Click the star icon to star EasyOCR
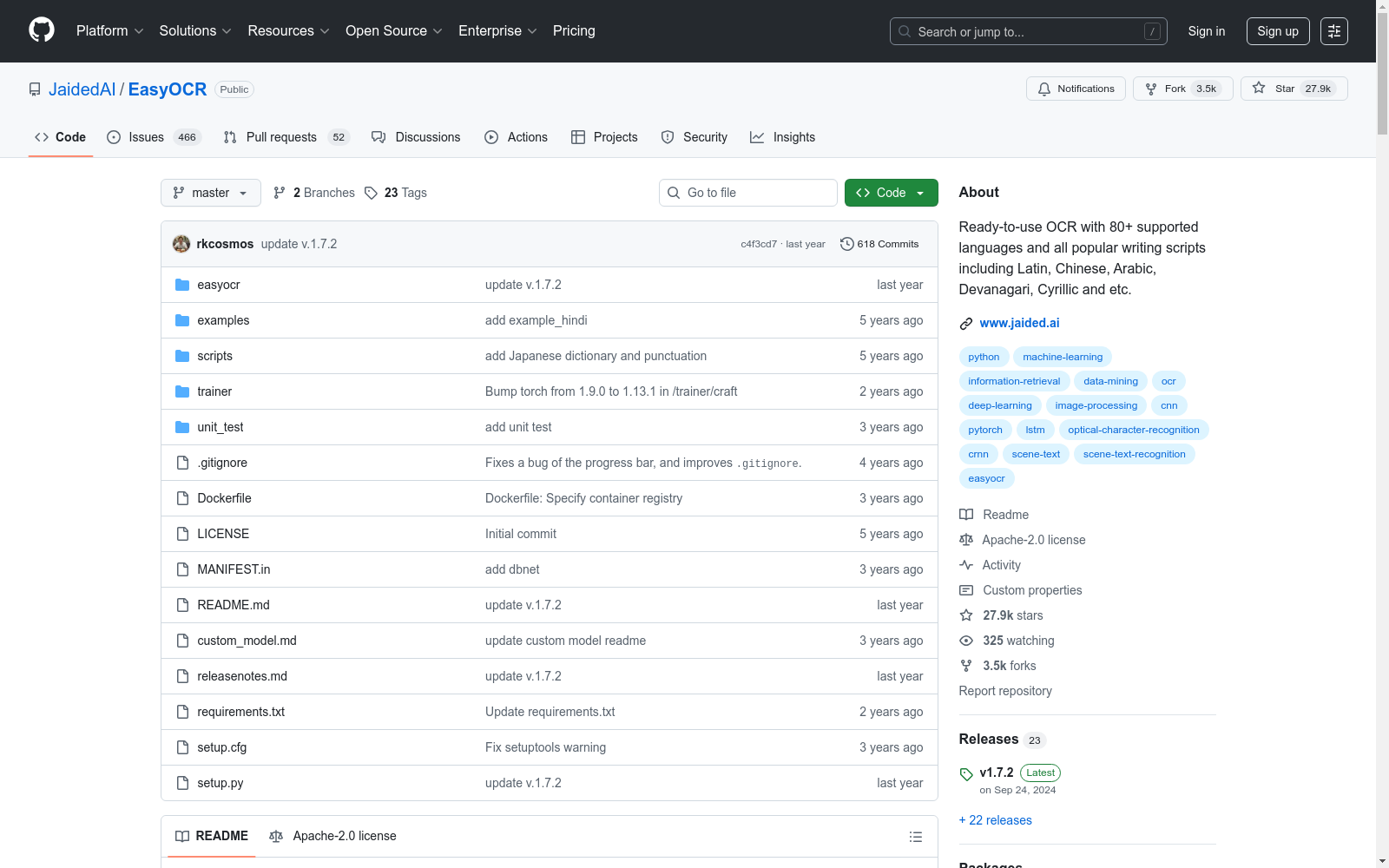The image size is (1389, 868). tap(1259, 88)
